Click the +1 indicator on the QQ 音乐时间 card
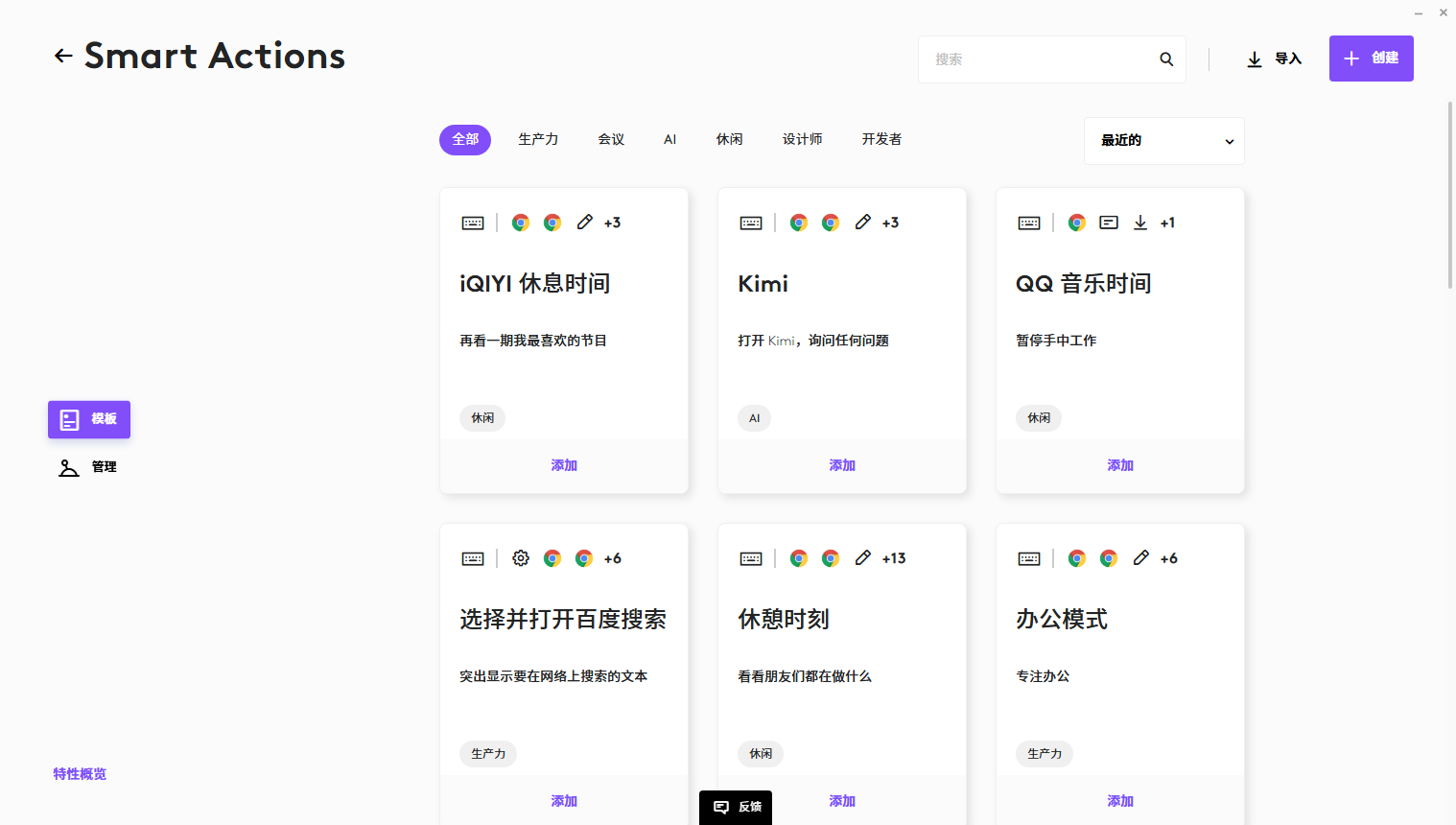 [1167, 223]
